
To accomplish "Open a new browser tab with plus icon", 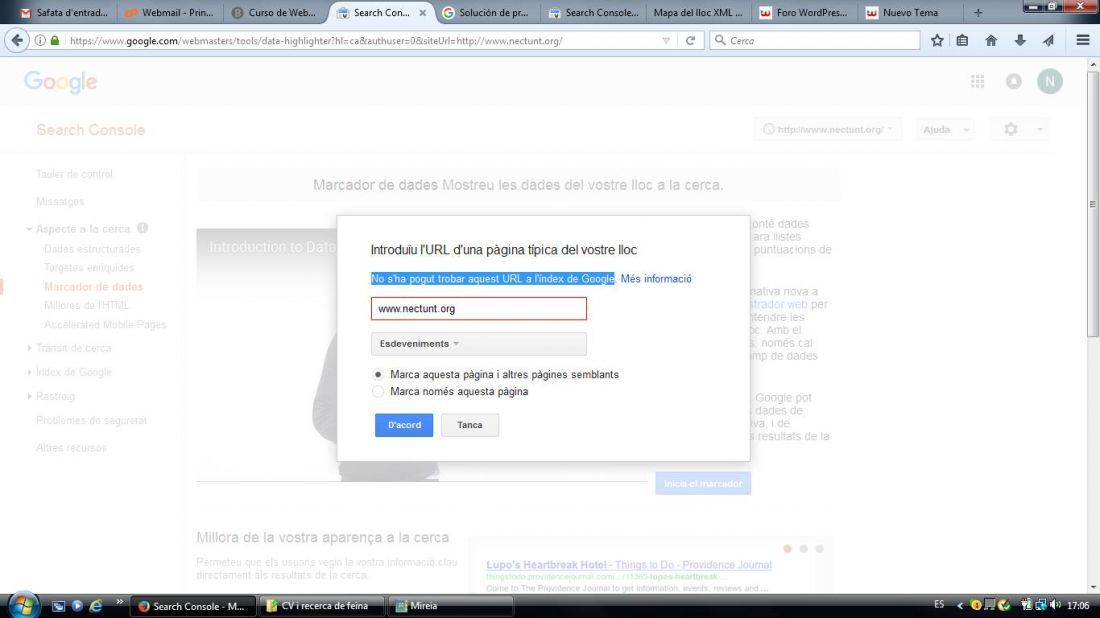I will tap(978, 13).
